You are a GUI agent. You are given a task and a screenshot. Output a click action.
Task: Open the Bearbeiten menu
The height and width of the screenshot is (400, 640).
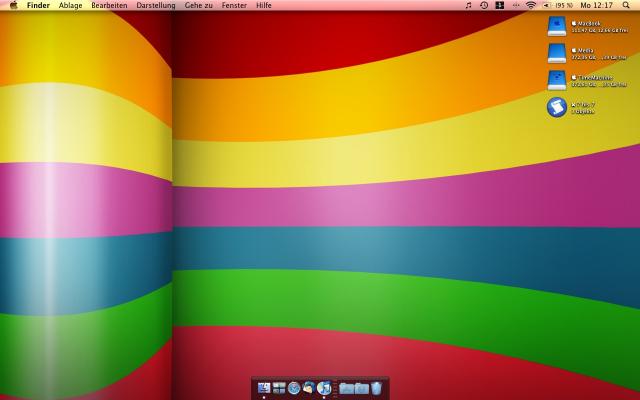click(109, 5)
